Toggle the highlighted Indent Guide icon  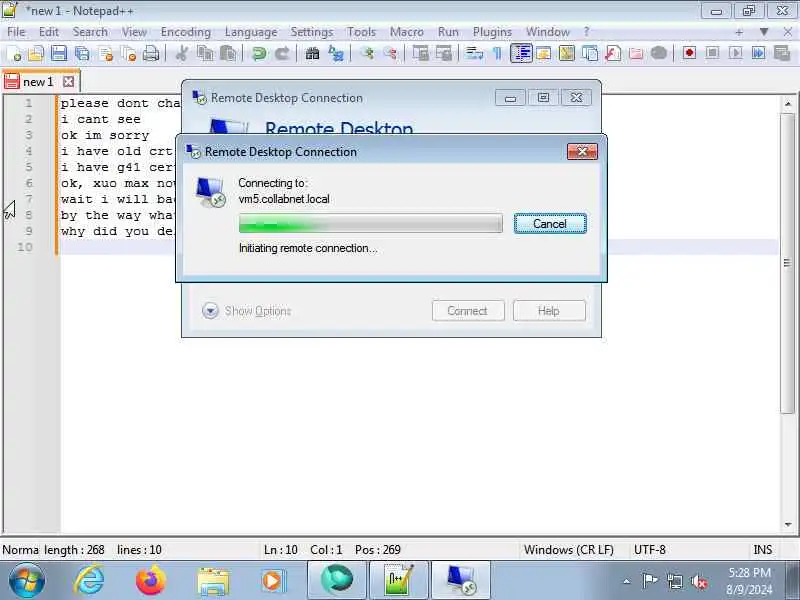click(521, 53)
